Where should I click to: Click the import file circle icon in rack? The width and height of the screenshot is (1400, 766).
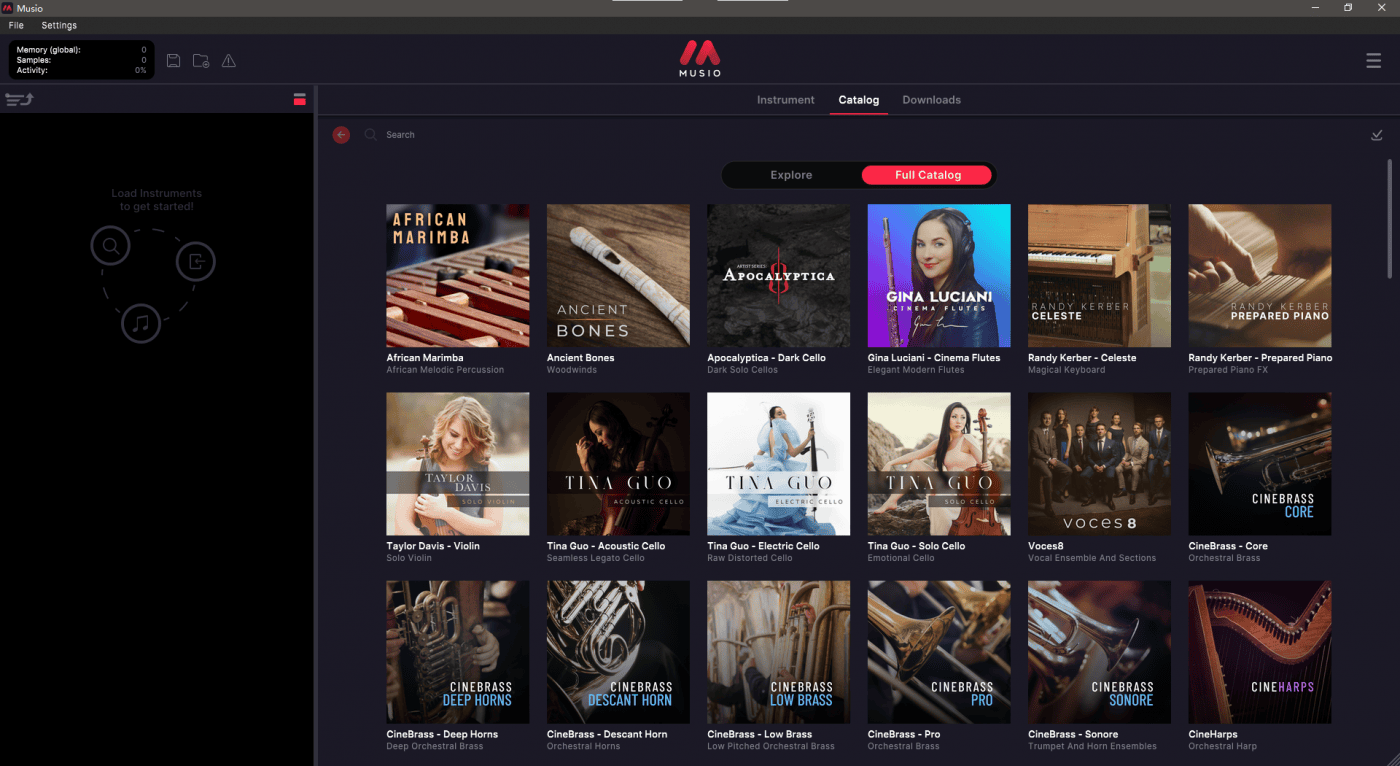tap(196, 262)
